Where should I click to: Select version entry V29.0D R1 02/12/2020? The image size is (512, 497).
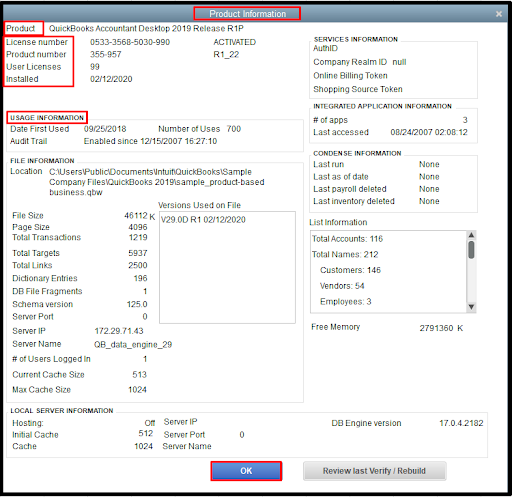pos(203,220)
